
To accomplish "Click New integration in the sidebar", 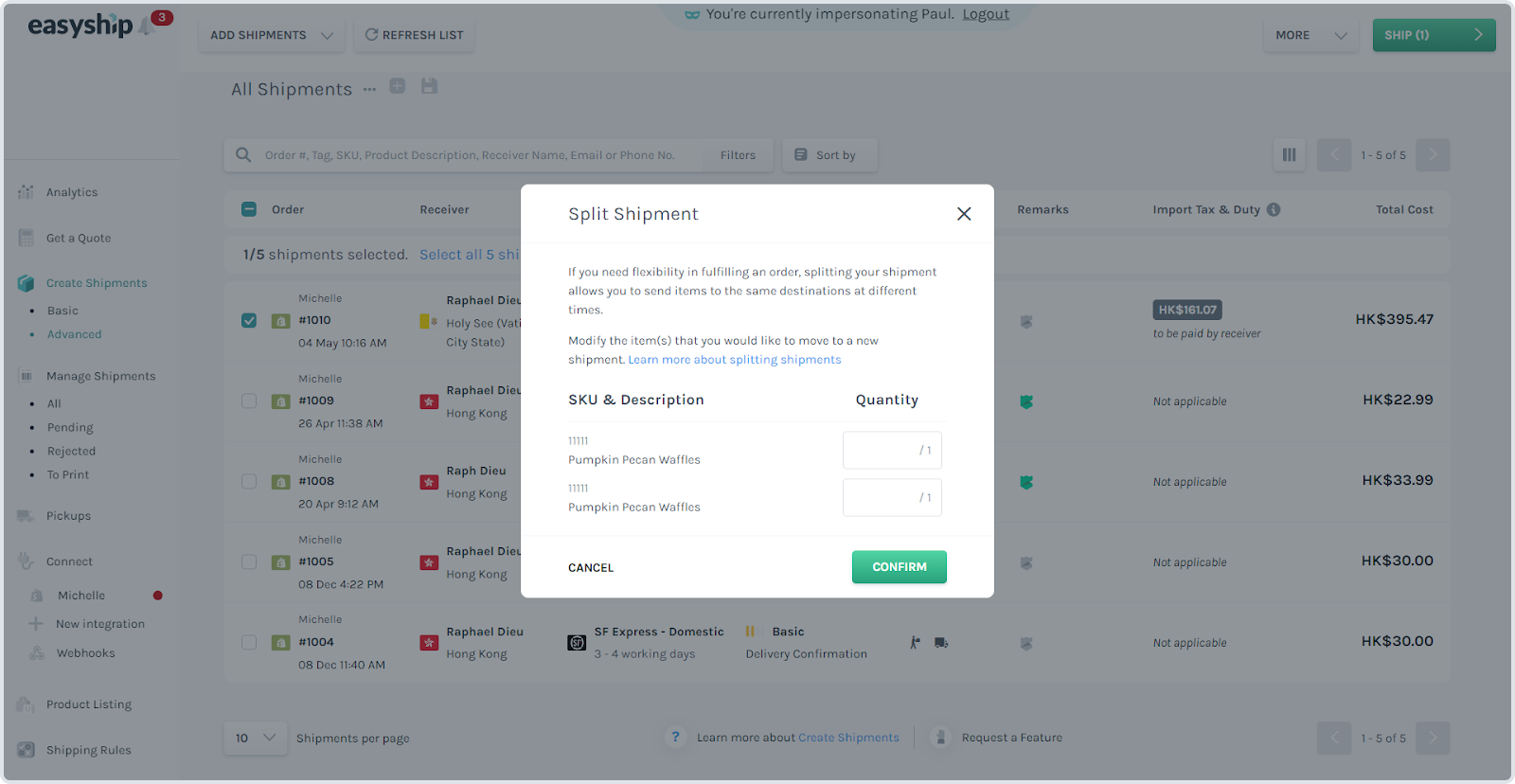I will coord(100,624).
